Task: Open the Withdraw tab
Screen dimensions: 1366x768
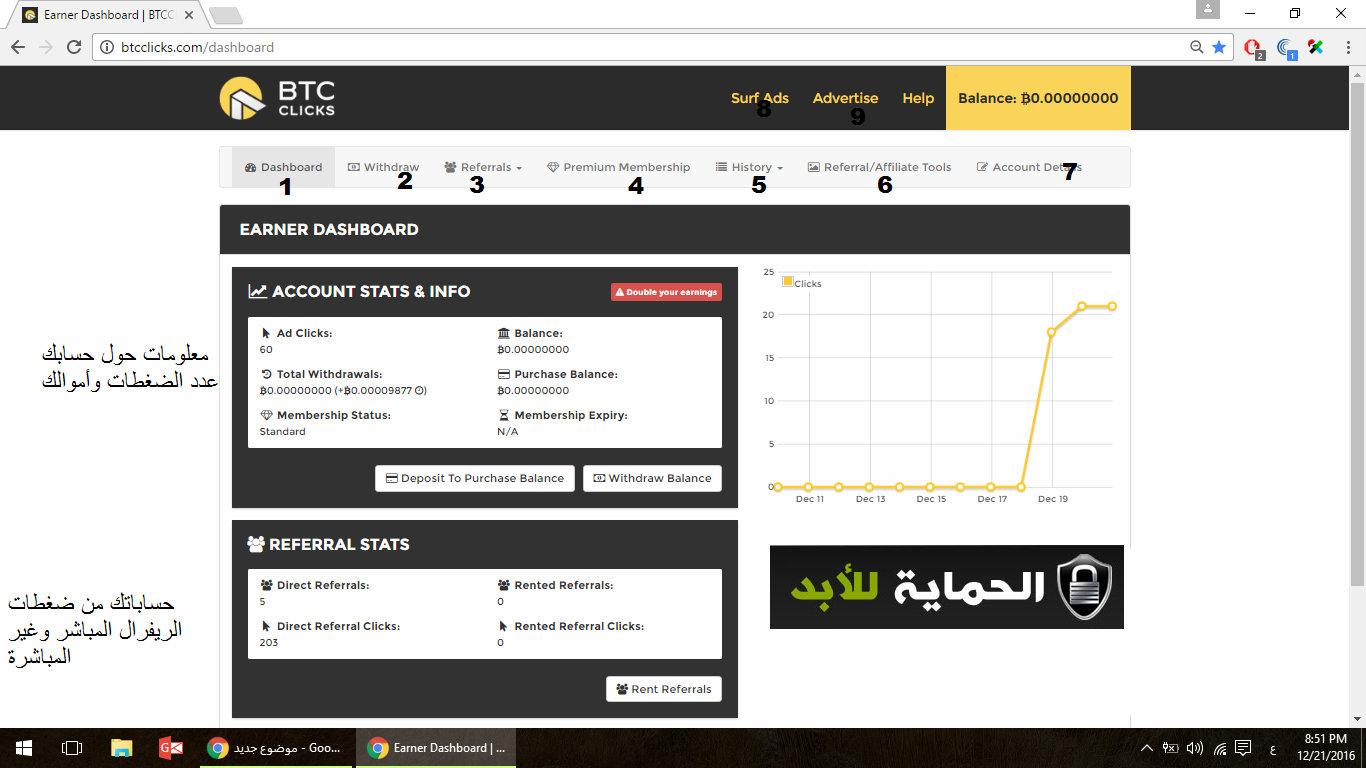Action: click(x=383, y=167)
